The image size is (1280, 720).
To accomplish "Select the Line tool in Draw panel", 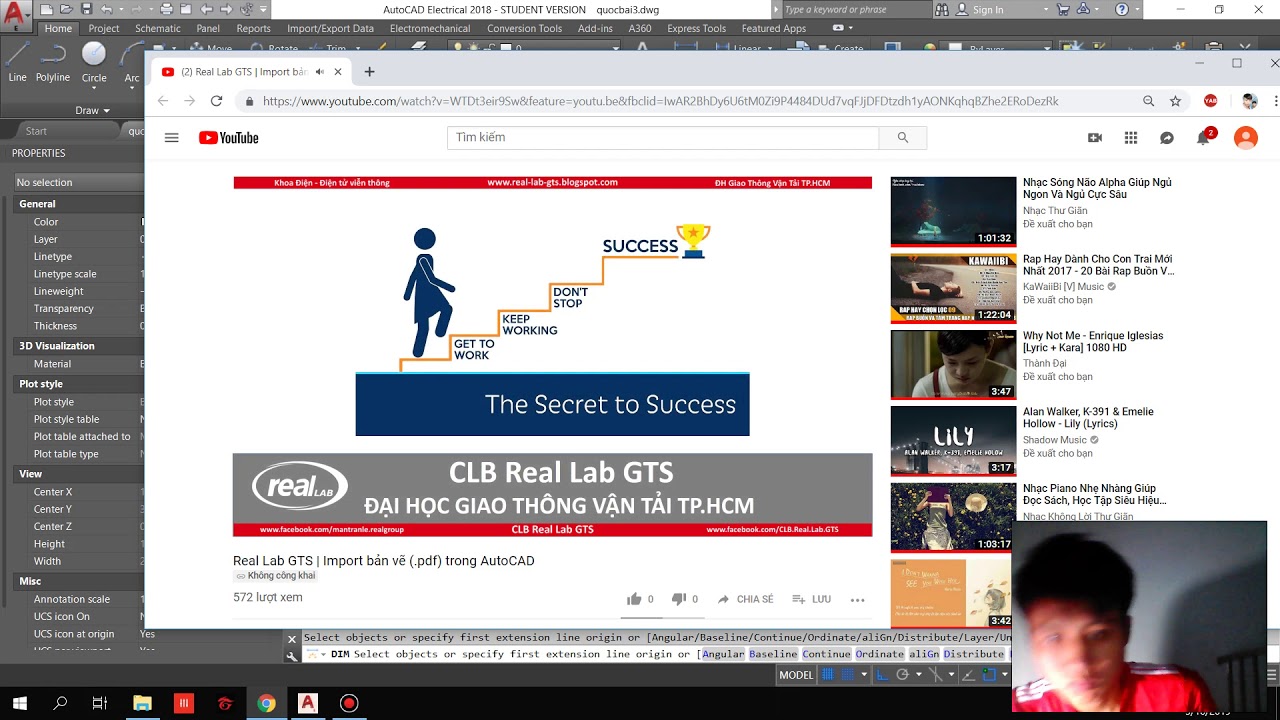I will click(17, 60).
